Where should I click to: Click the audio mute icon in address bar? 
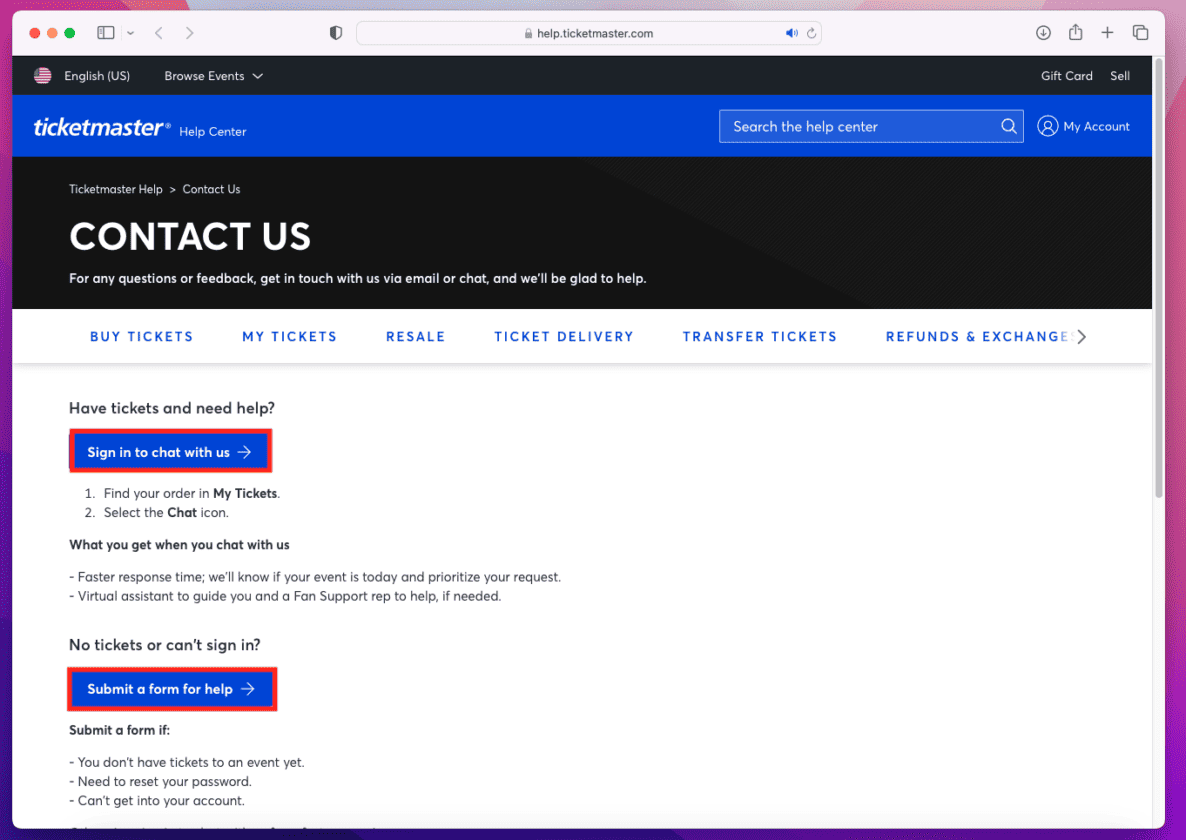pyautogui.click(x=790, y=32)
